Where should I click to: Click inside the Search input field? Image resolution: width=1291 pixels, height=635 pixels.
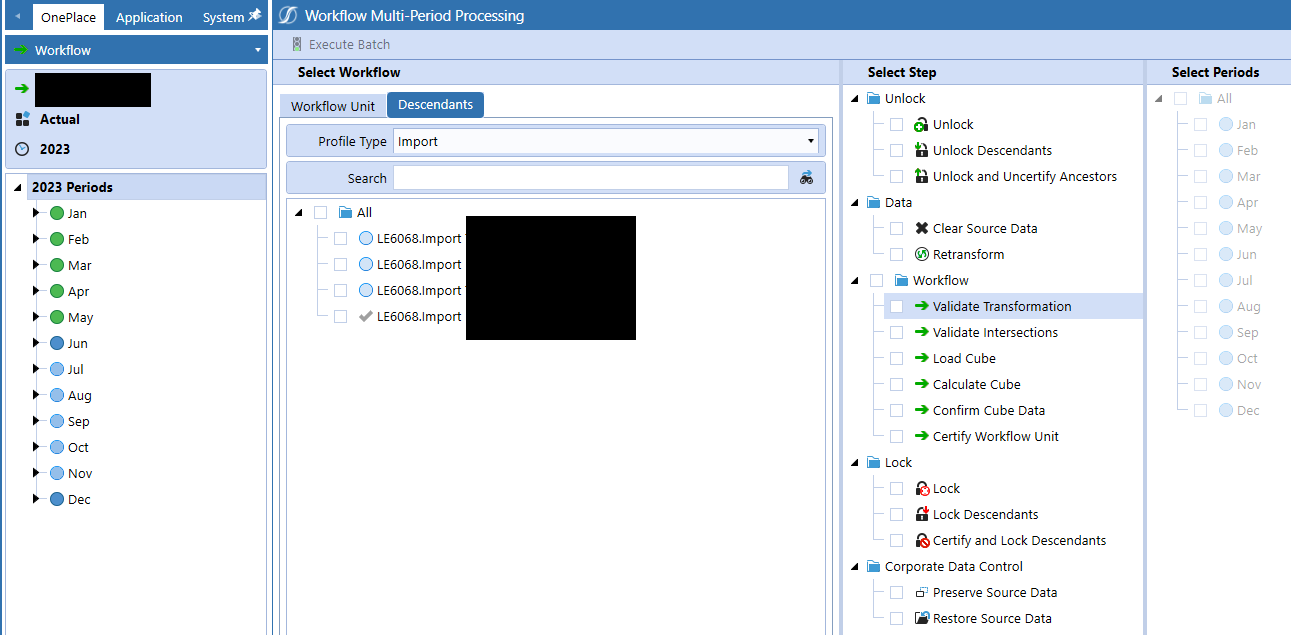[x=590, y=177]
